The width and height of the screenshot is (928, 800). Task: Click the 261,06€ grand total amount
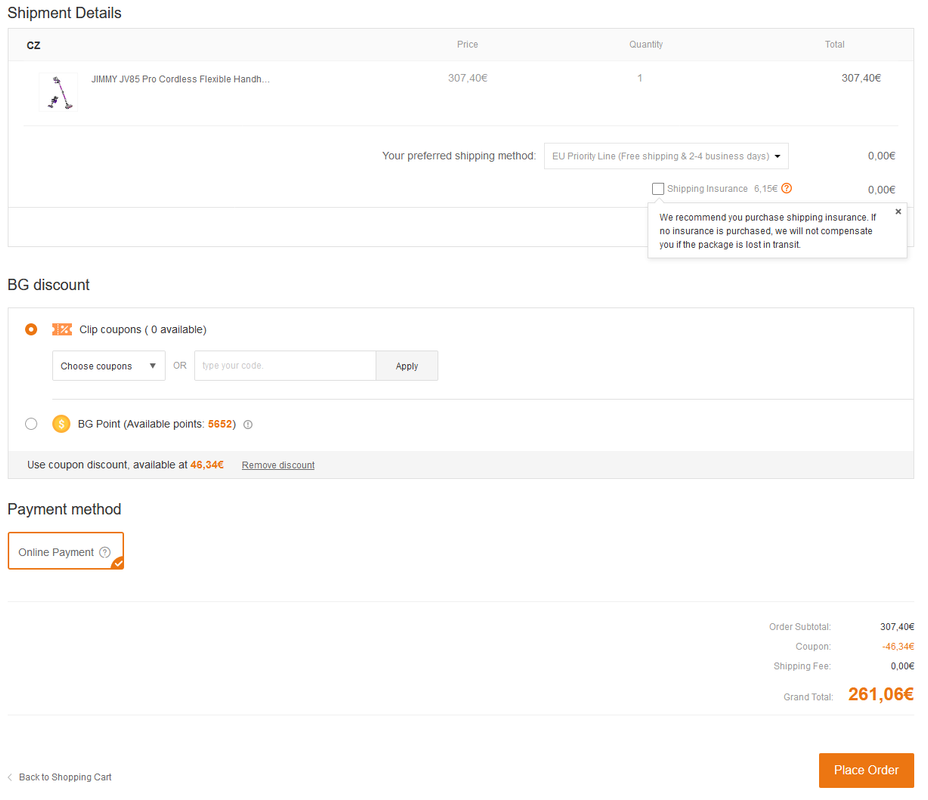pyautogui.click(x=881, y=694)
